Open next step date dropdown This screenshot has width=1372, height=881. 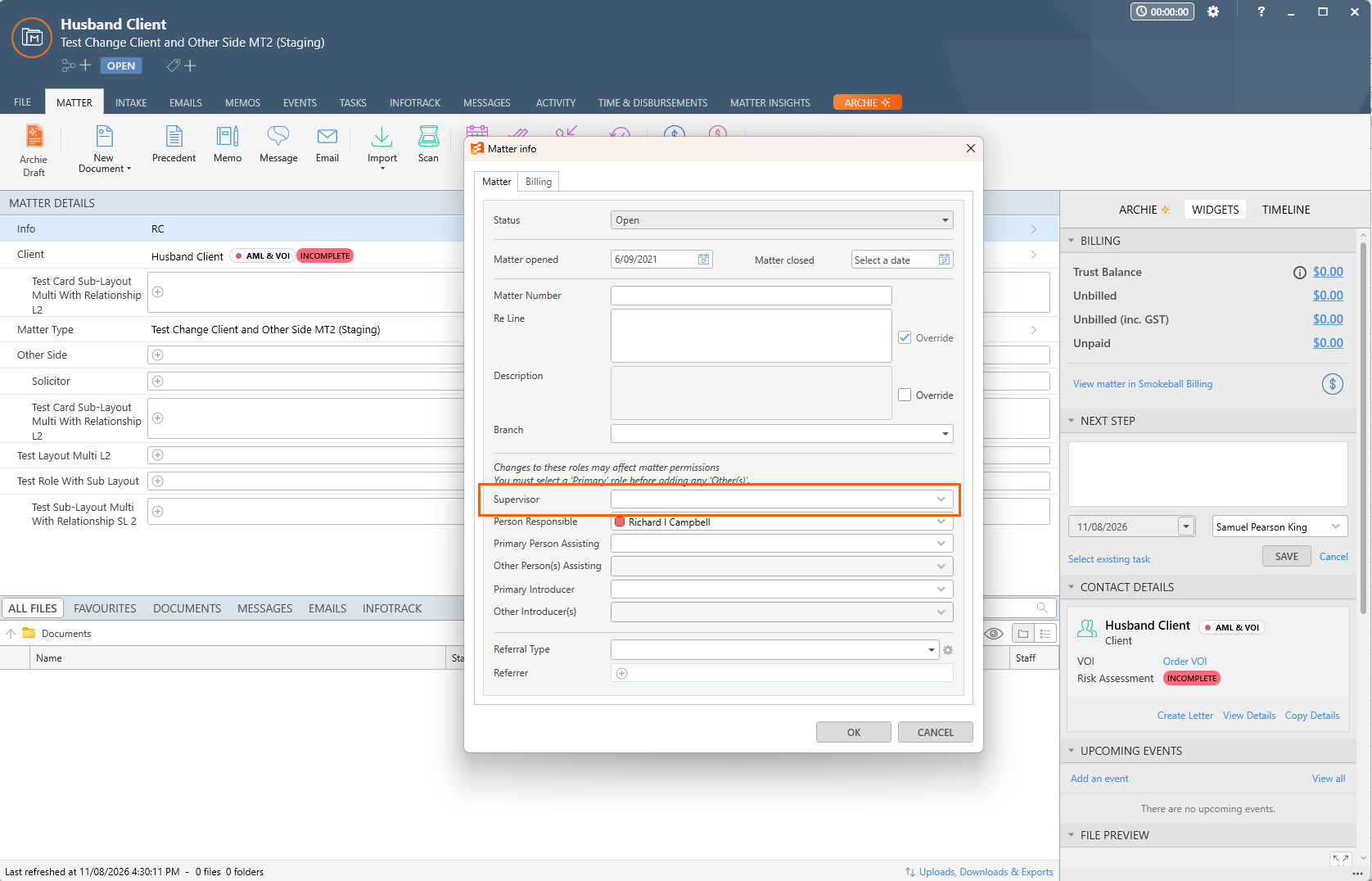coord(1186,526)
